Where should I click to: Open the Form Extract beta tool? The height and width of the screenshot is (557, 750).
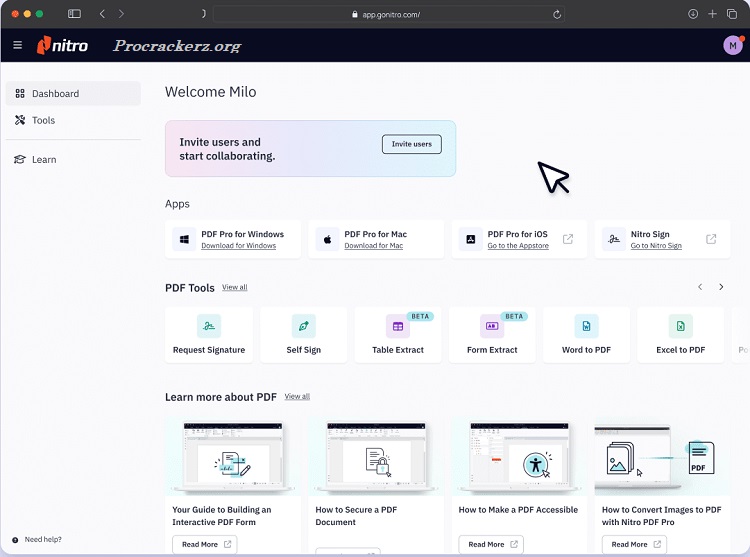pos(492,326)
